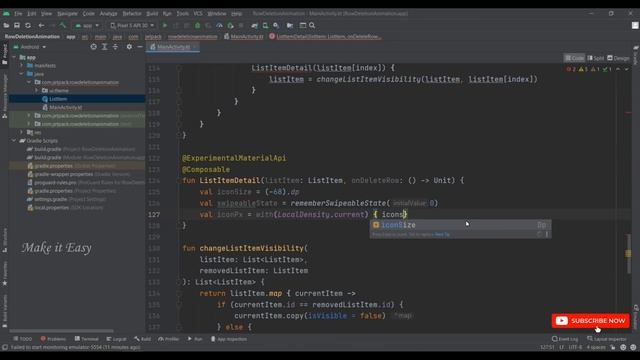This screenshot has width=640, height=360.
Task: Open the Build menu
Action: pyautogui.click(x=152, y=13)
